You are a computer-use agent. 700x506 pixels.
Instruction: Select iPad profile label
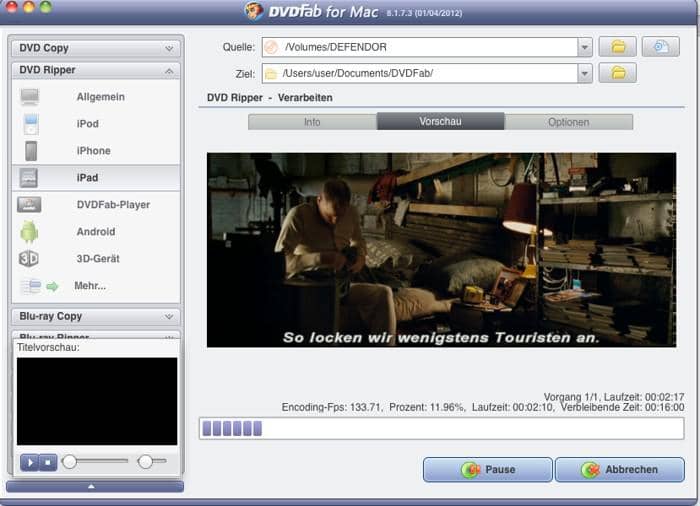pos(88,178)
